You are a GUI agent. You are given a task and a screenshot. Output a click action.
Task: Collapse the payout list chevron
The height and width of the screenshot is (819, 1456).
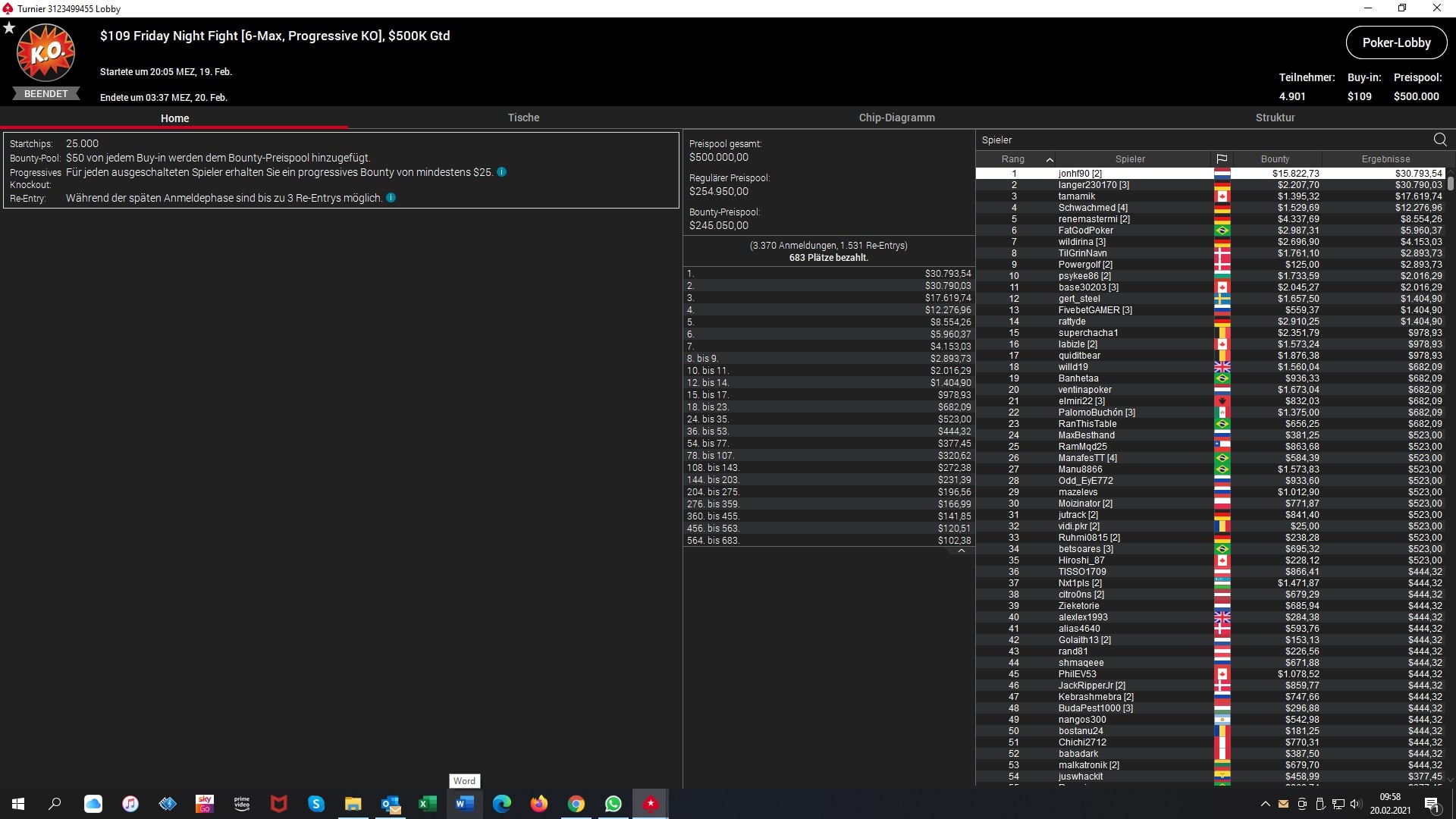(x=961, y=551)
